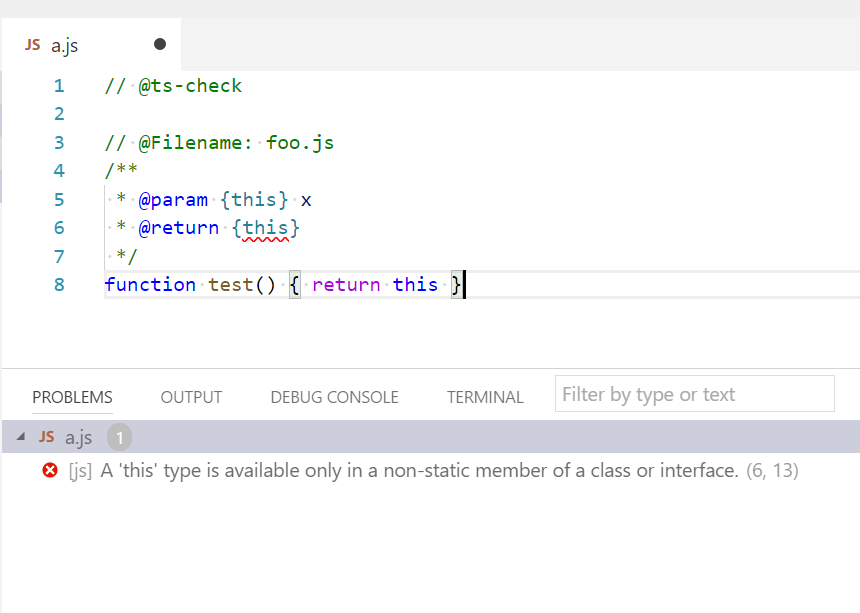Click the error count badge next to a.js
The width and height of the screenshot is (860, 613).
click(119, 437)
